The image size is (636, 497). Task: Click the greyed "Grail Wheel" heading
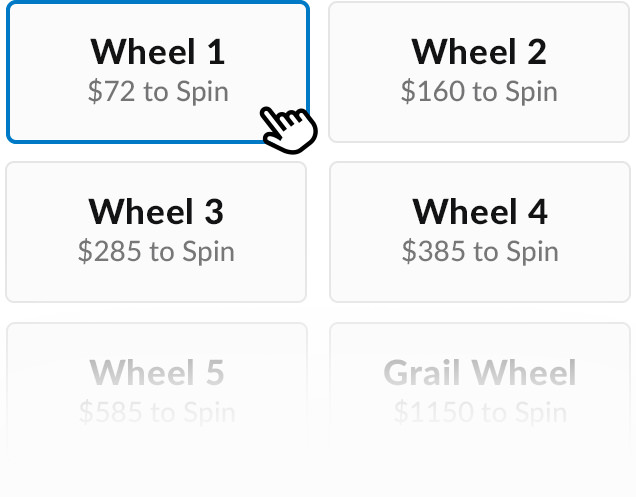click(x=480, y=372)
